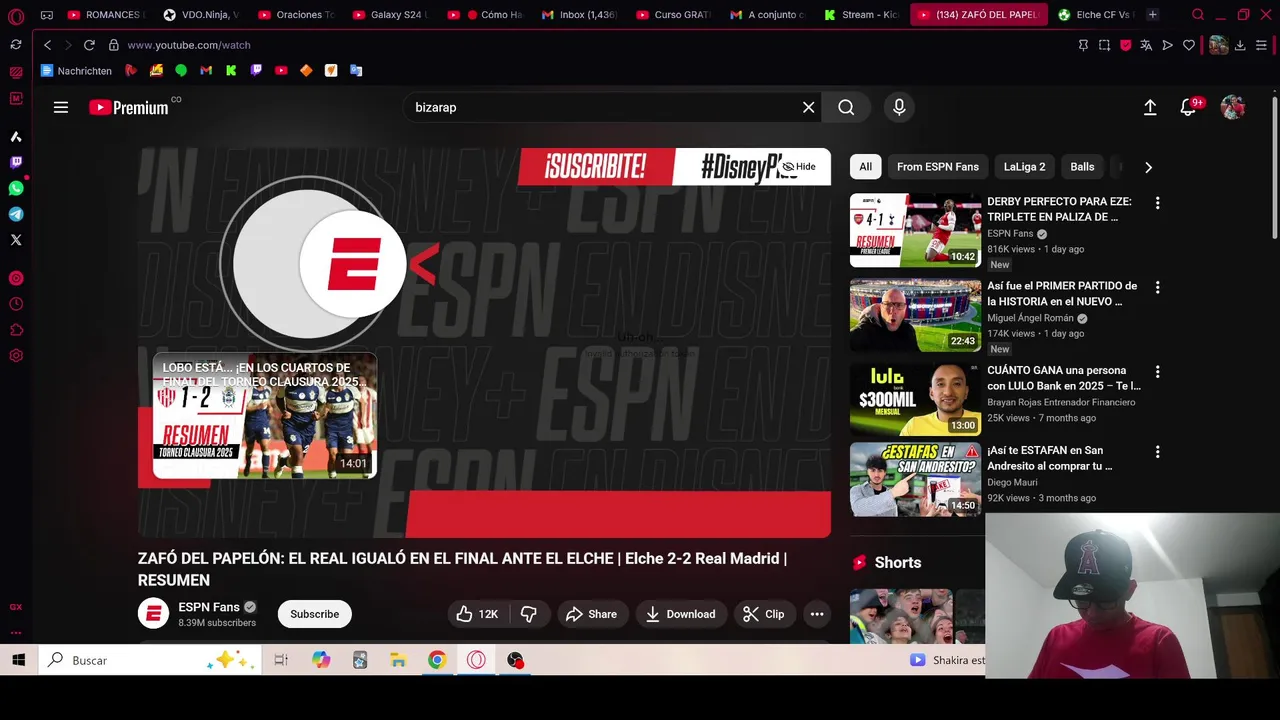The height and width of the screenshot is (720, 1280).
Task: Open the ad blocker shield icon
Action: coord(1125,45)
